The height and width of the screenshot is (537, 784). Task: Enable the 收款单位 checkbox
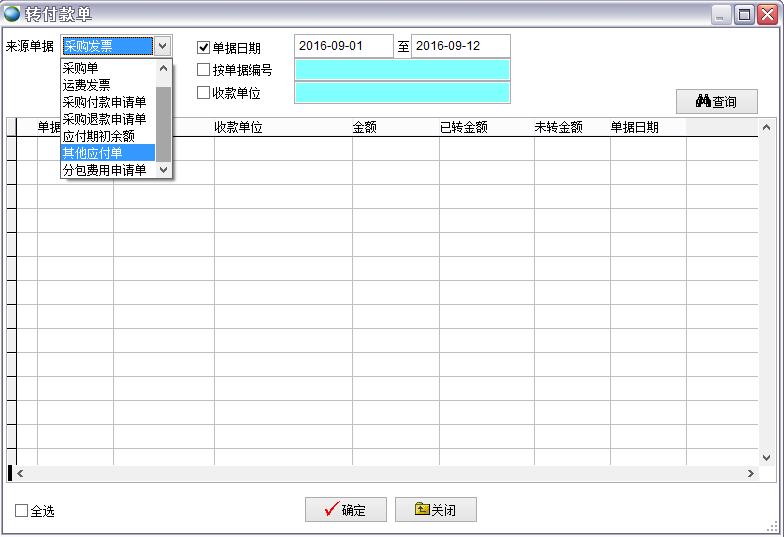[x=204, y=93]
